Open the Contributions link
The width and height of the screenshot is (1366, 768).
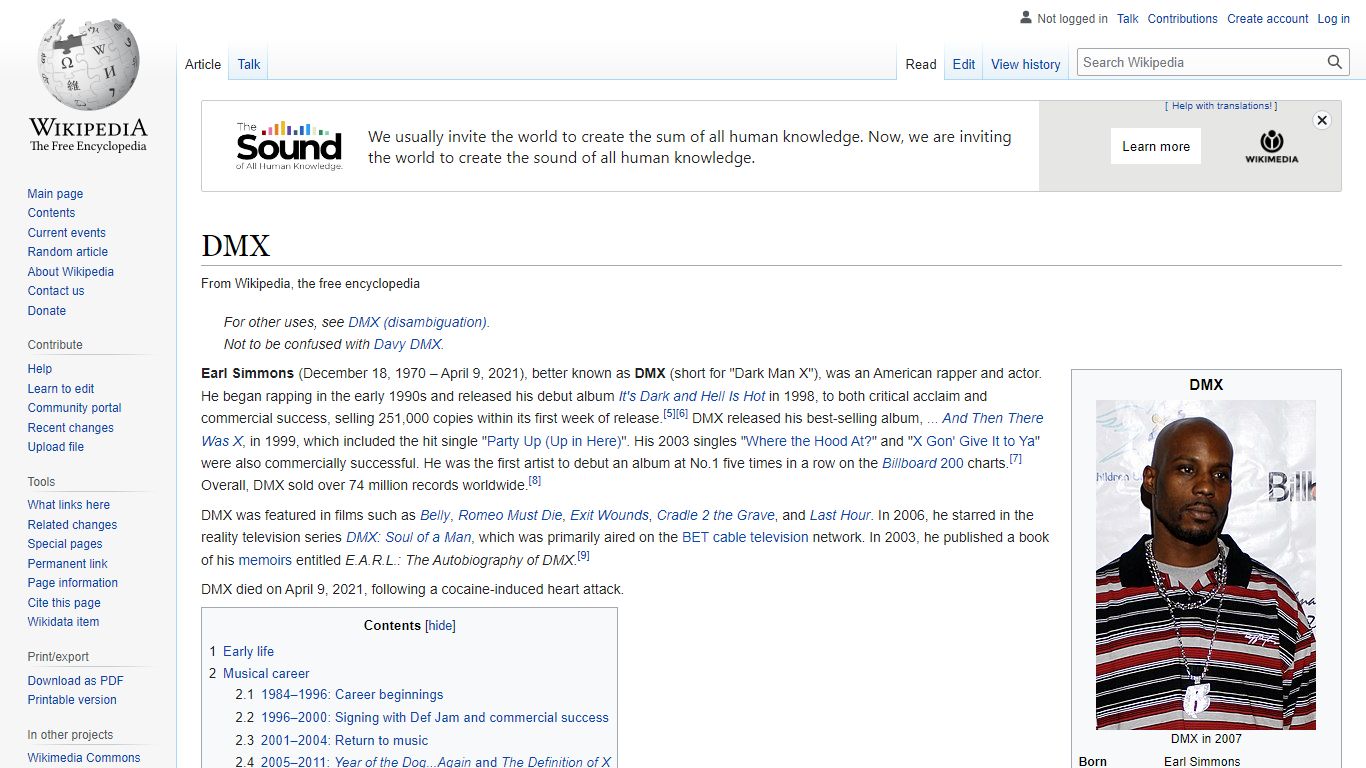tap(1183, 19)
